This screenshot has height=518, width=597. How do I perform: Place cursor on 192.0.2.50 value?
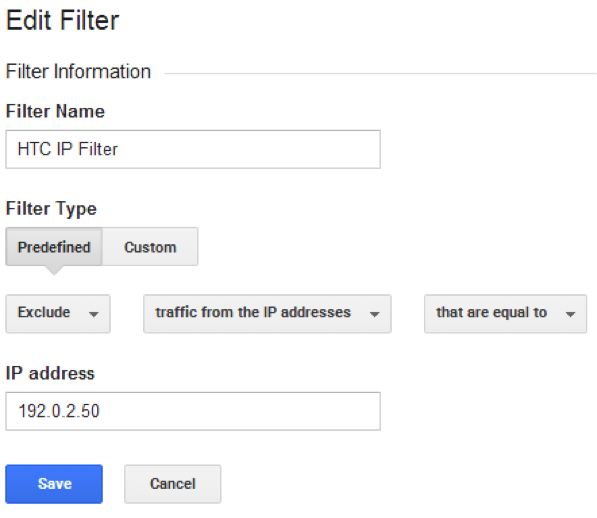[x=59, y=411]
